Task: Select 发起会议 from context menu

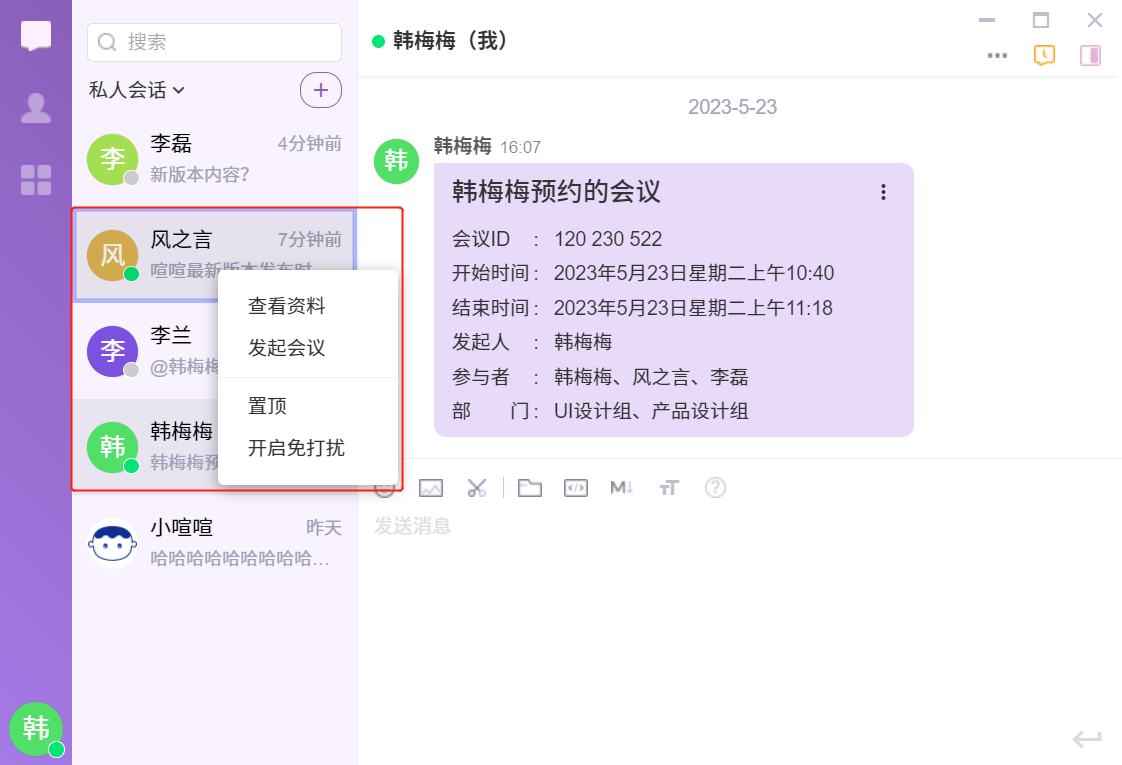Action: click(286, 348)
